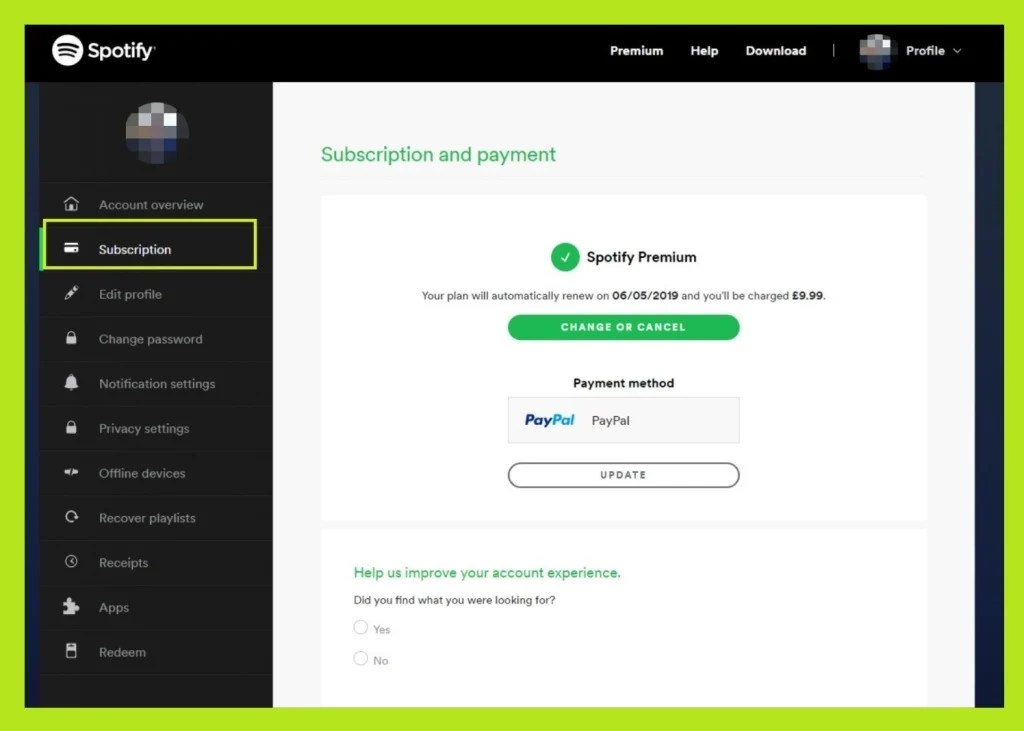The height and width of the screenshot is (731, 1024).
Task: Click the PayPal payment method box
Action: pyautogui.click(x=624, y=420)
